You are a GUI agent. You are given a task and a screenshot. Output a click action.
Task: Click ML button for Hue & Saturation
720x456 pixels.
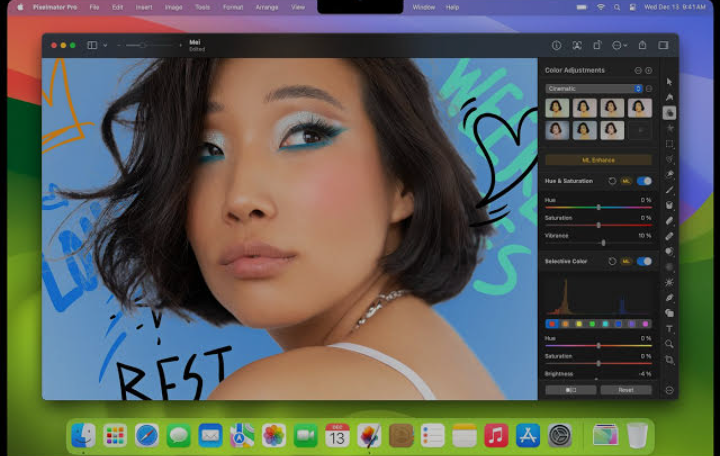pos(626,181)
